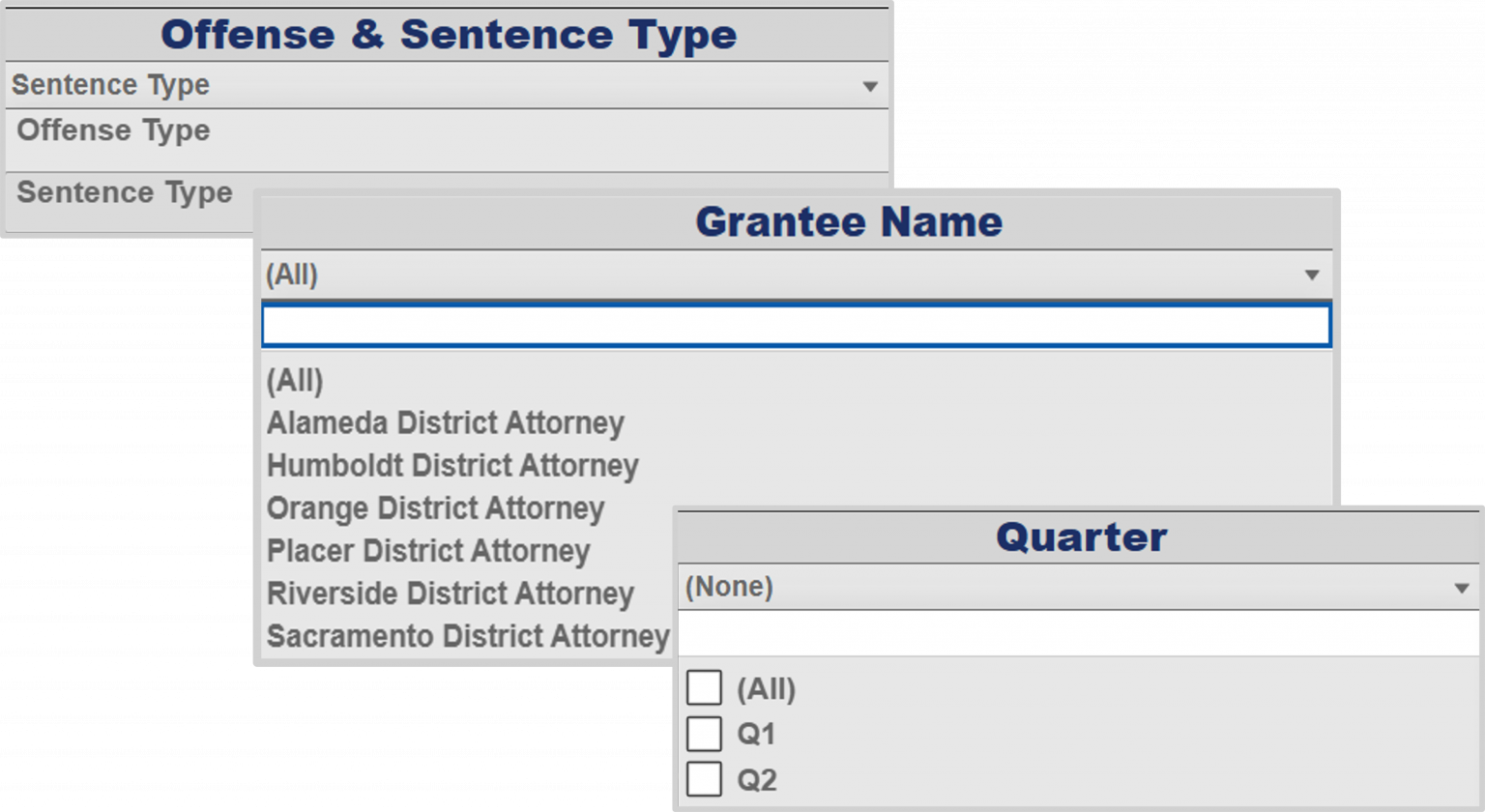
Task: Open the Grantee Name dropdown arrow
Action: (1312, 275)
